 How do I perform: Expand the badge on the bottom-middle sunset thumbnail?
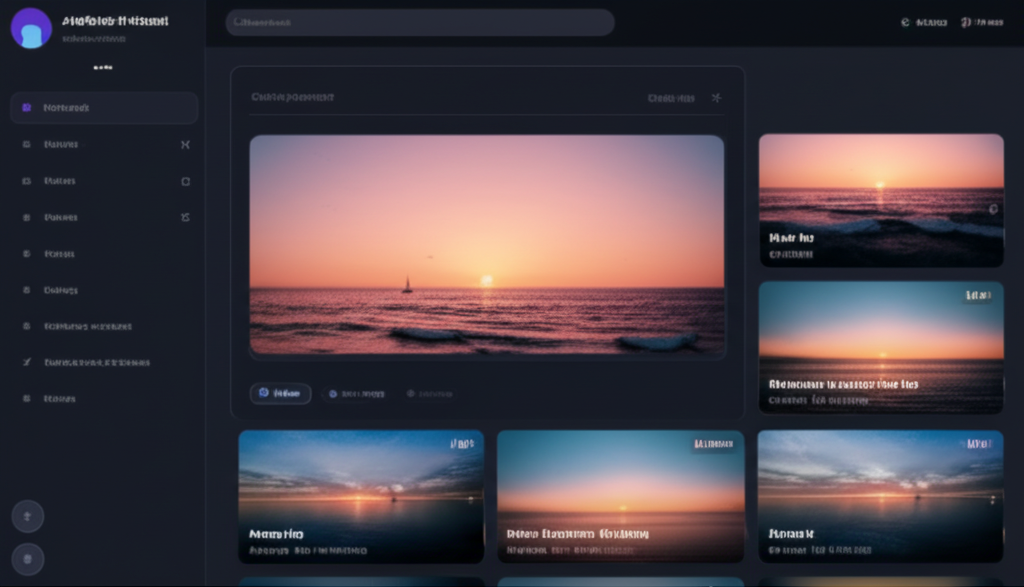[x=713, y=443]
